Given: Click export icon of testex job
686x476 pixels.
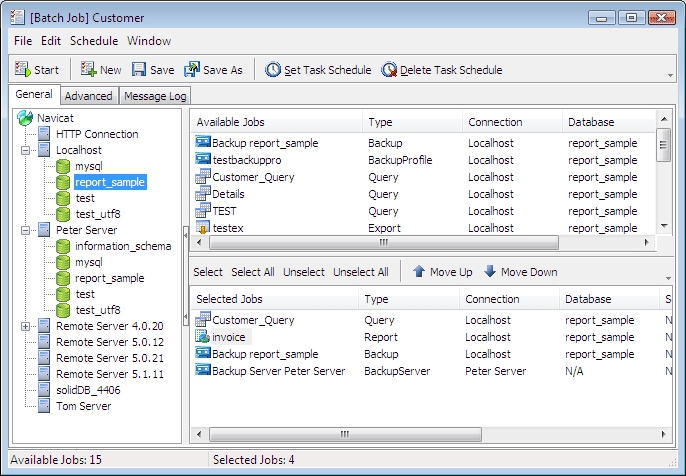Looking at the screenshot, I should tap(203, 228).
